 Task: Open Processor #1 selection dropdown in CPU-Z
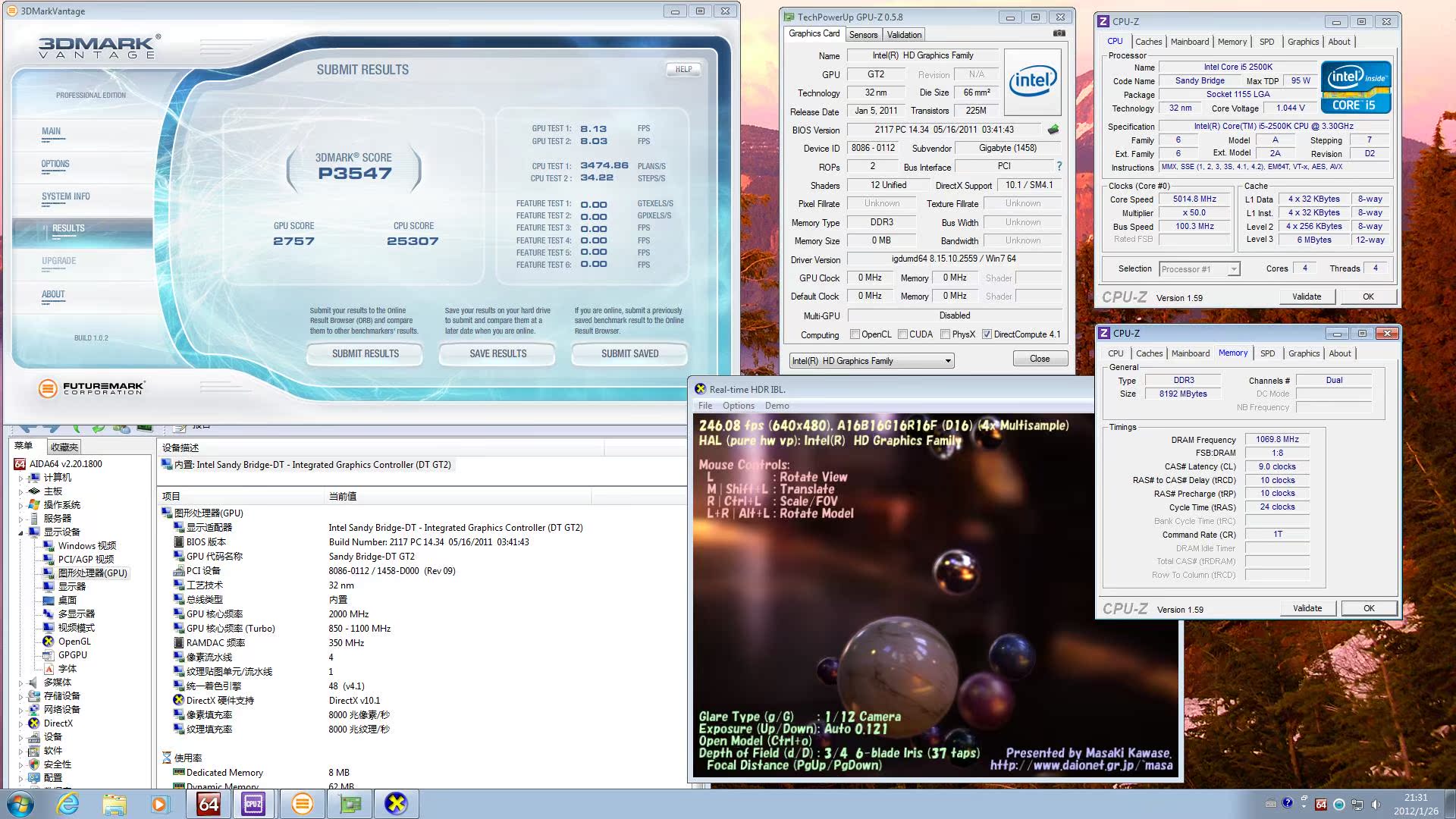(1199, 269)
